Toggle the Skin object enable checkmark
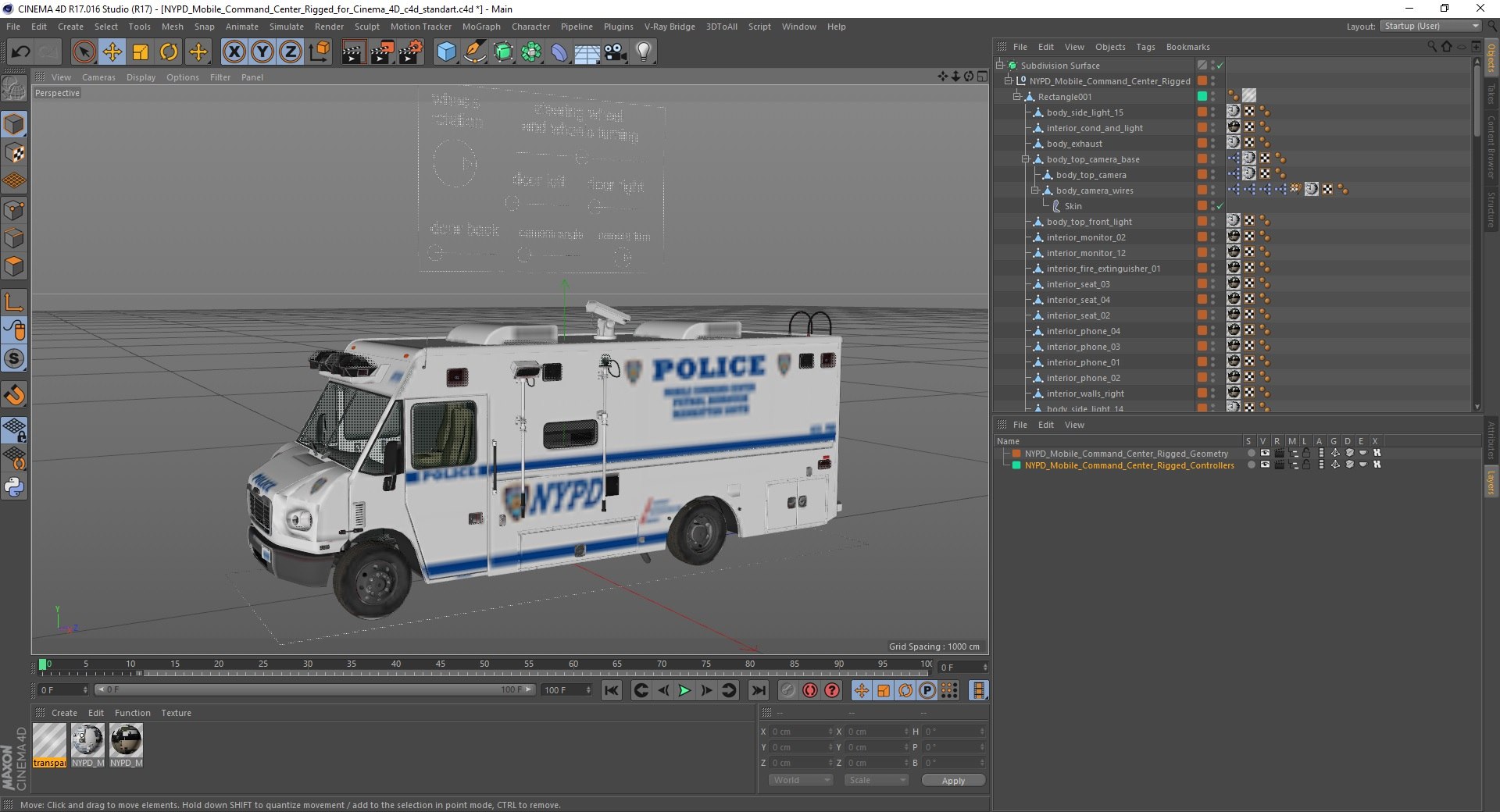This screenshot has height=812, width=1500. (x=1220, y=206)
